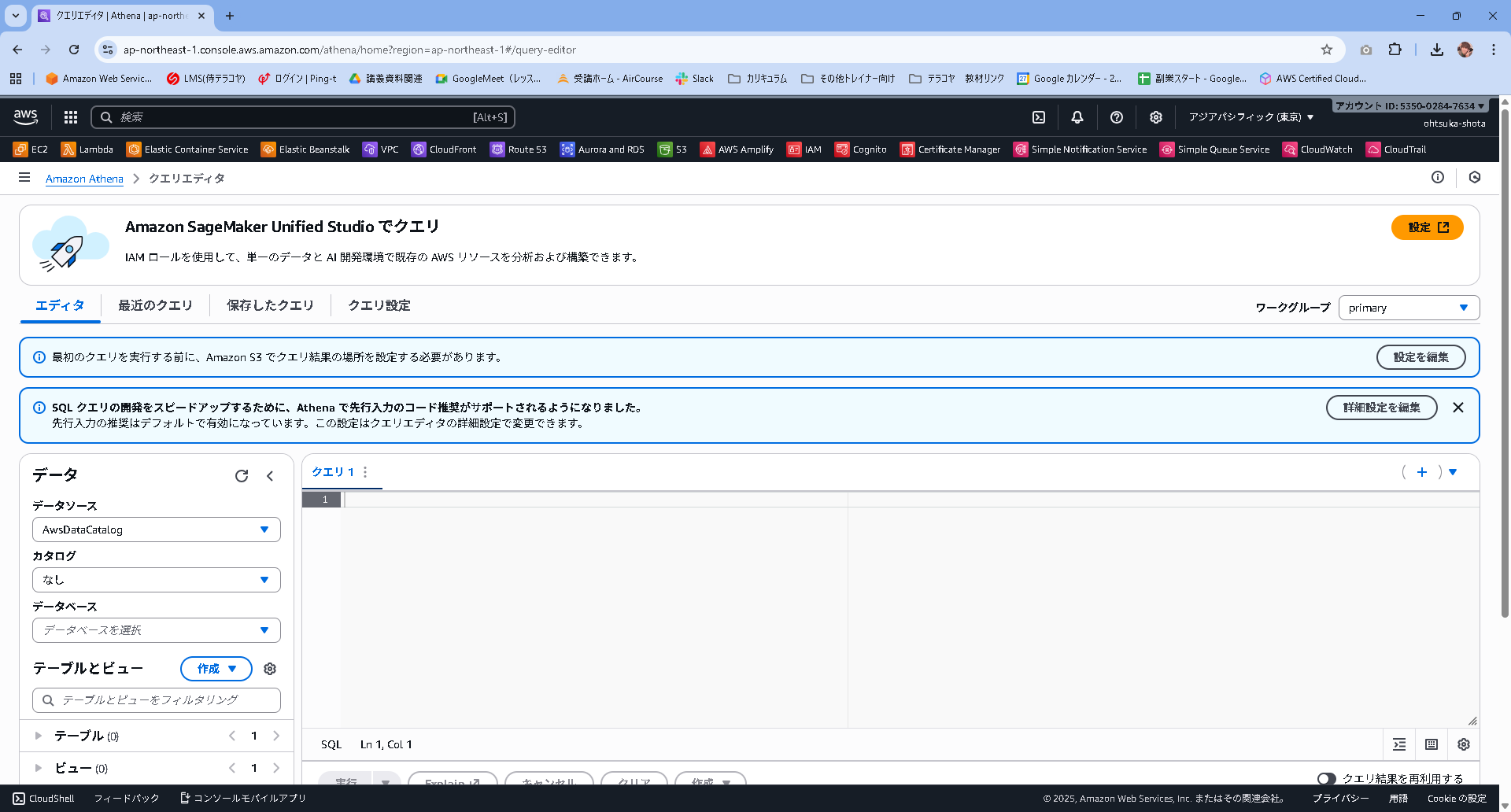Open the Lambda service shortcut
The width and height of the screenshot is (1511, 812).
[x=87, y=149]
